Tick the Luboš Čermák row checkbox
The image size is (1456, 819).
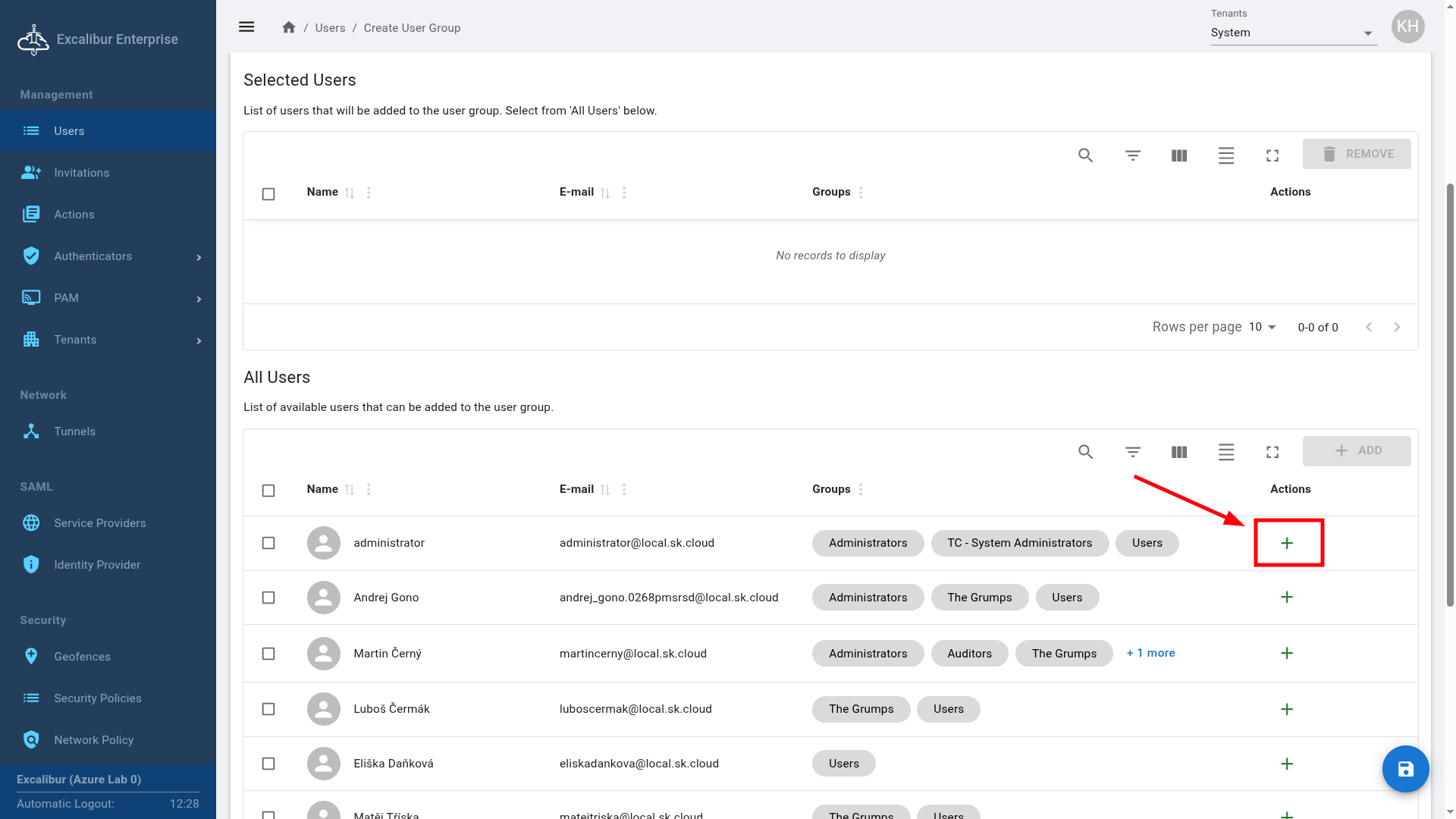268,709
